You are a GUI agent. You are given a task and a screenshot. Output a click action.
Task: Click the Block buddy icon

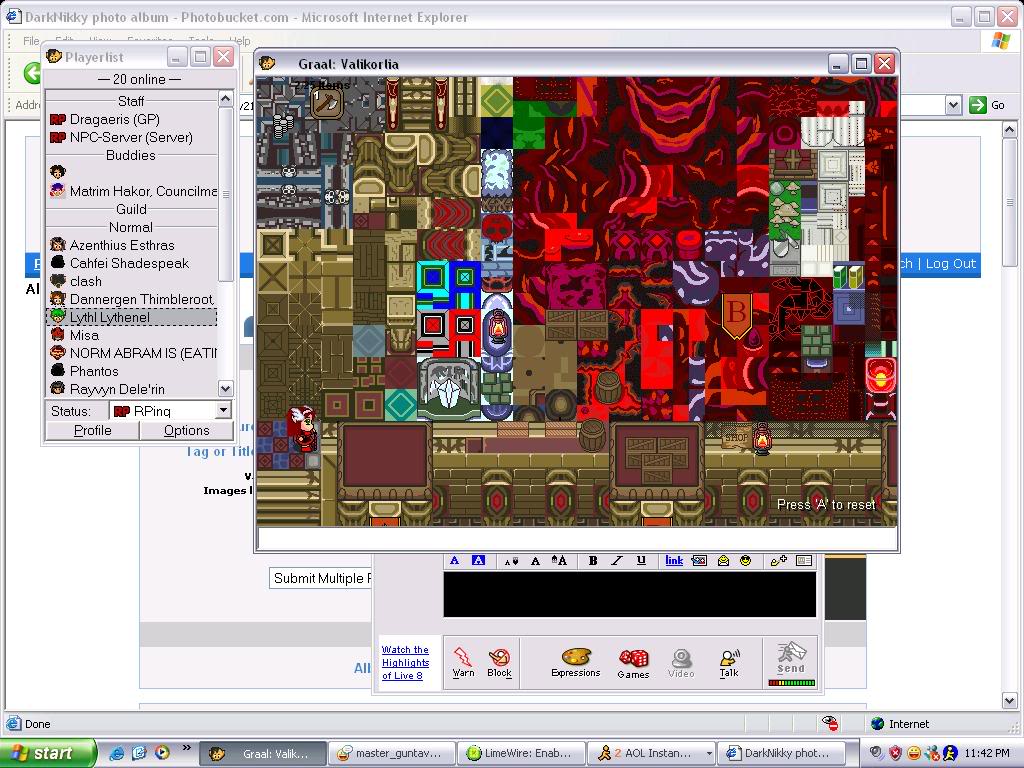pyautogui.click(x=499, y=659)
